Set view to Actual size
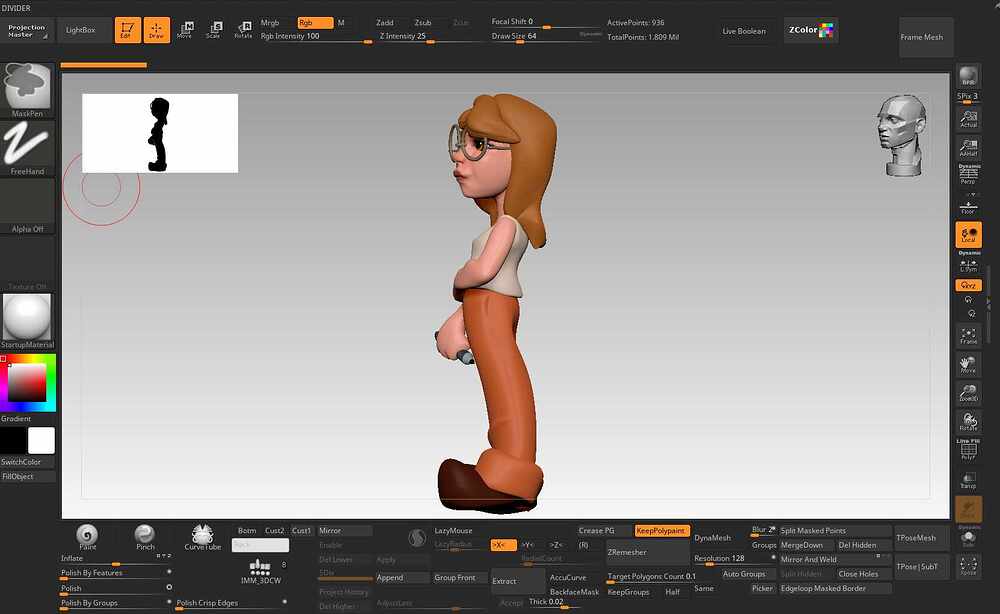The width and height of the screenshot is (1000, 614). (x=968, y=119)
